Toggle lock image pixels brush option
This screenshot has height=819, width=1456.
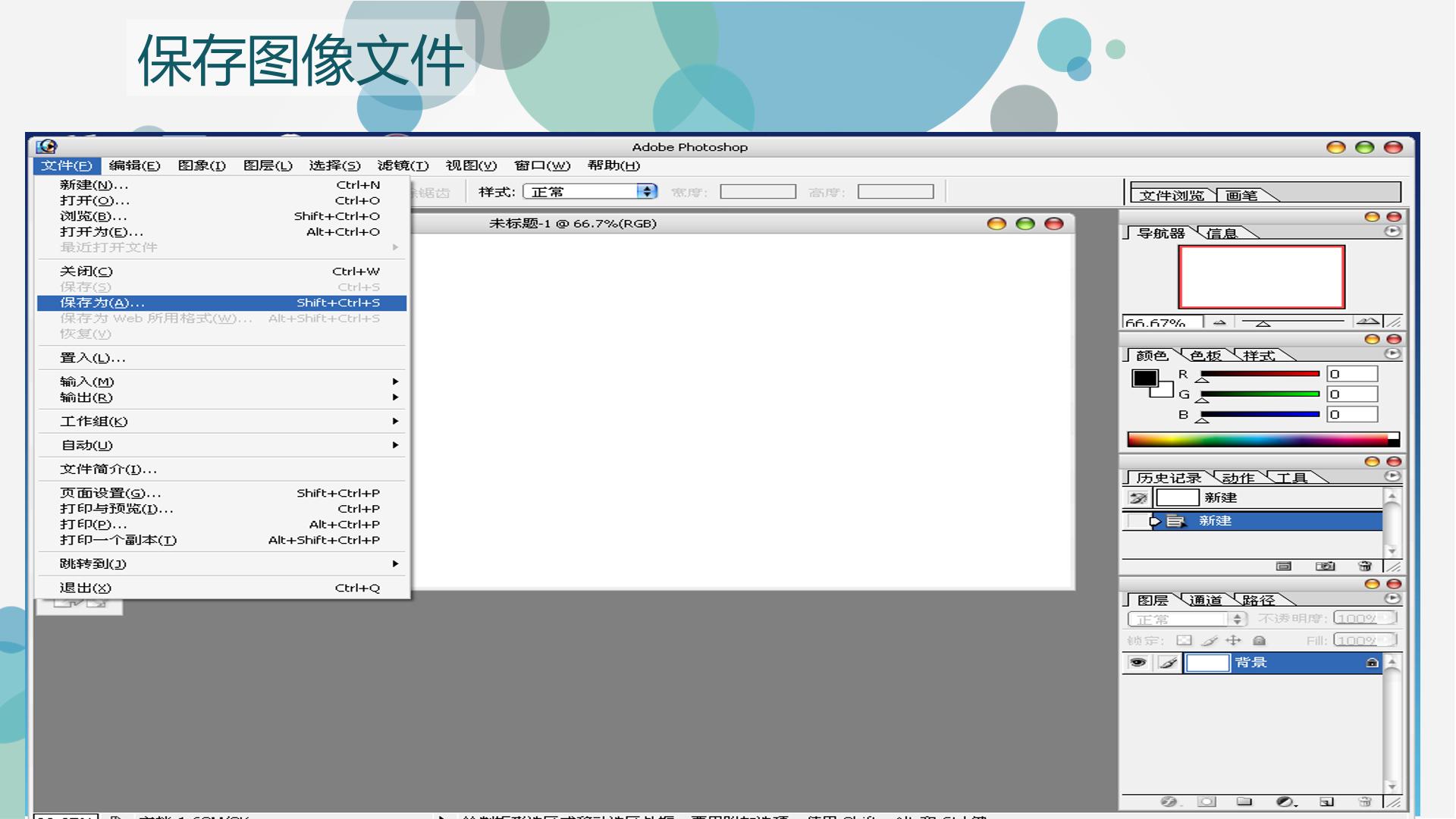tap(1210, 641)
